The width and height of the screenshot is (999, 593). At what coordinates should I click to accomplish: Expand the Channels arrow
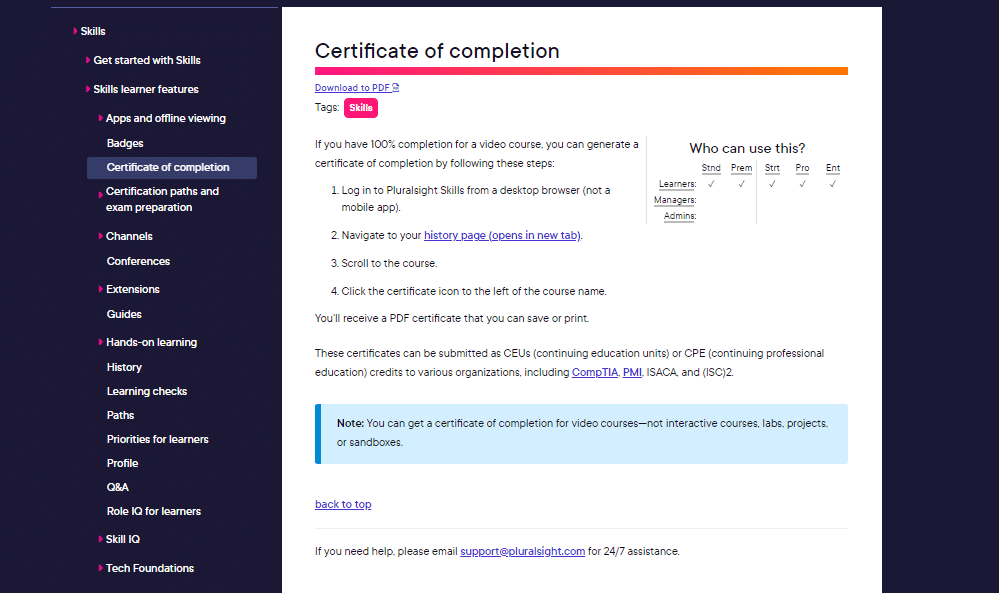tap(101, 236)
